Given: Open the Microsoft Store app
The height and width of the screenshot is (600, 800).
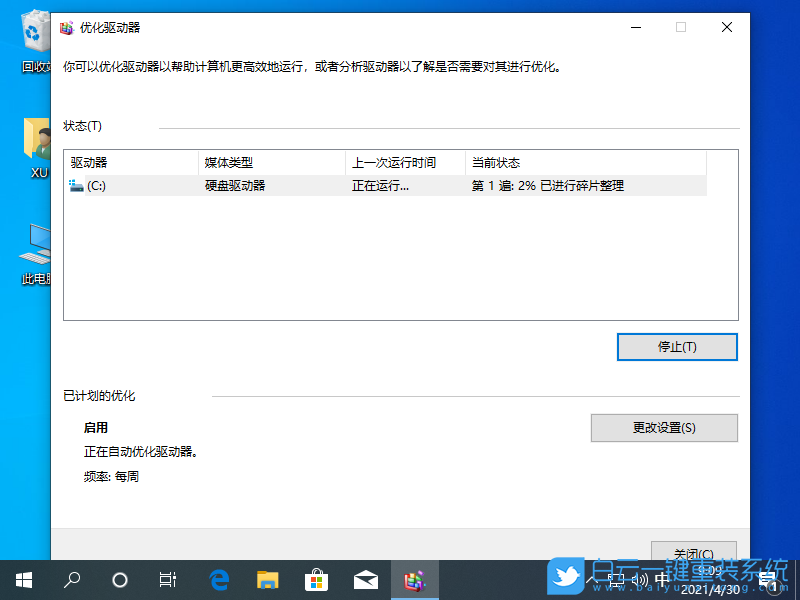Looking at the screenshot, I should pyautogui.click(x=316, y=579).
